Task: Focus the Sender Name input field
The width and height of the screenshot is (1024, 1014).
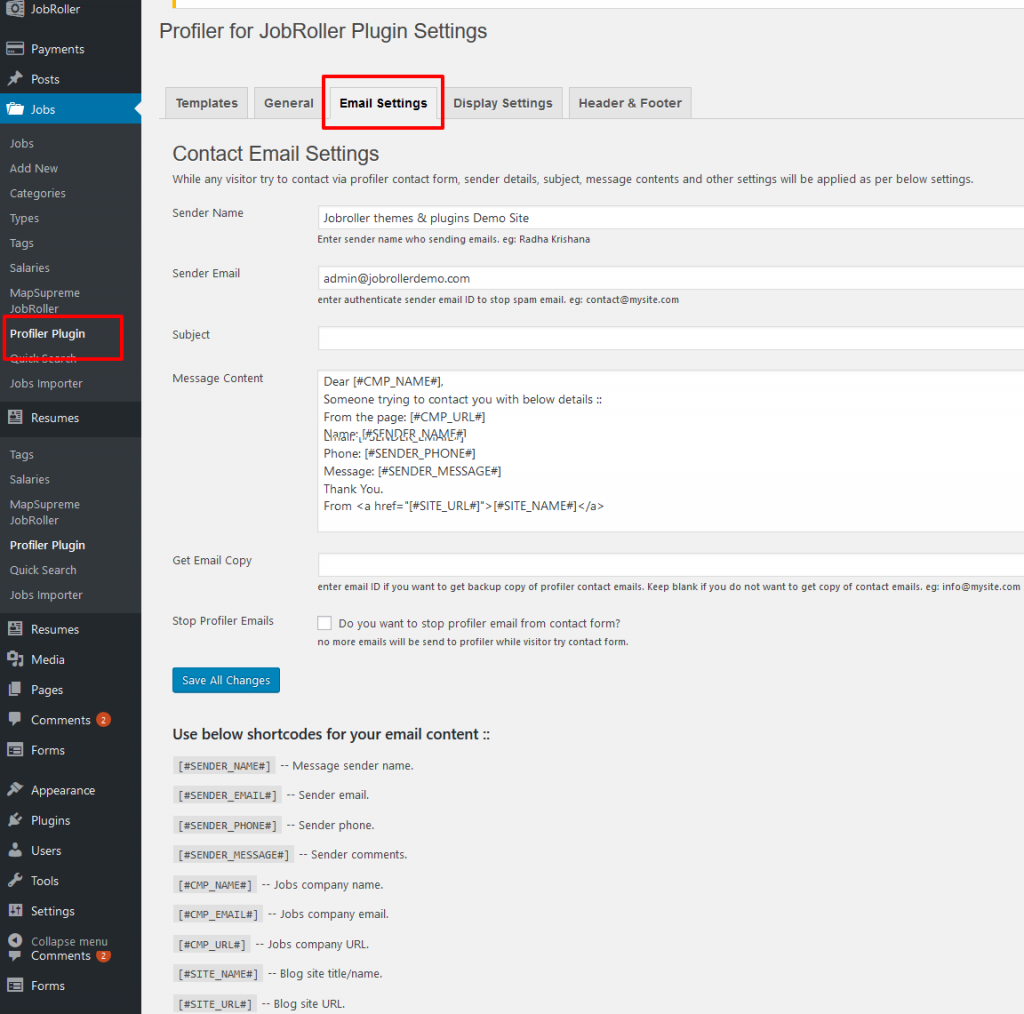Action: (x=671, y=218)
